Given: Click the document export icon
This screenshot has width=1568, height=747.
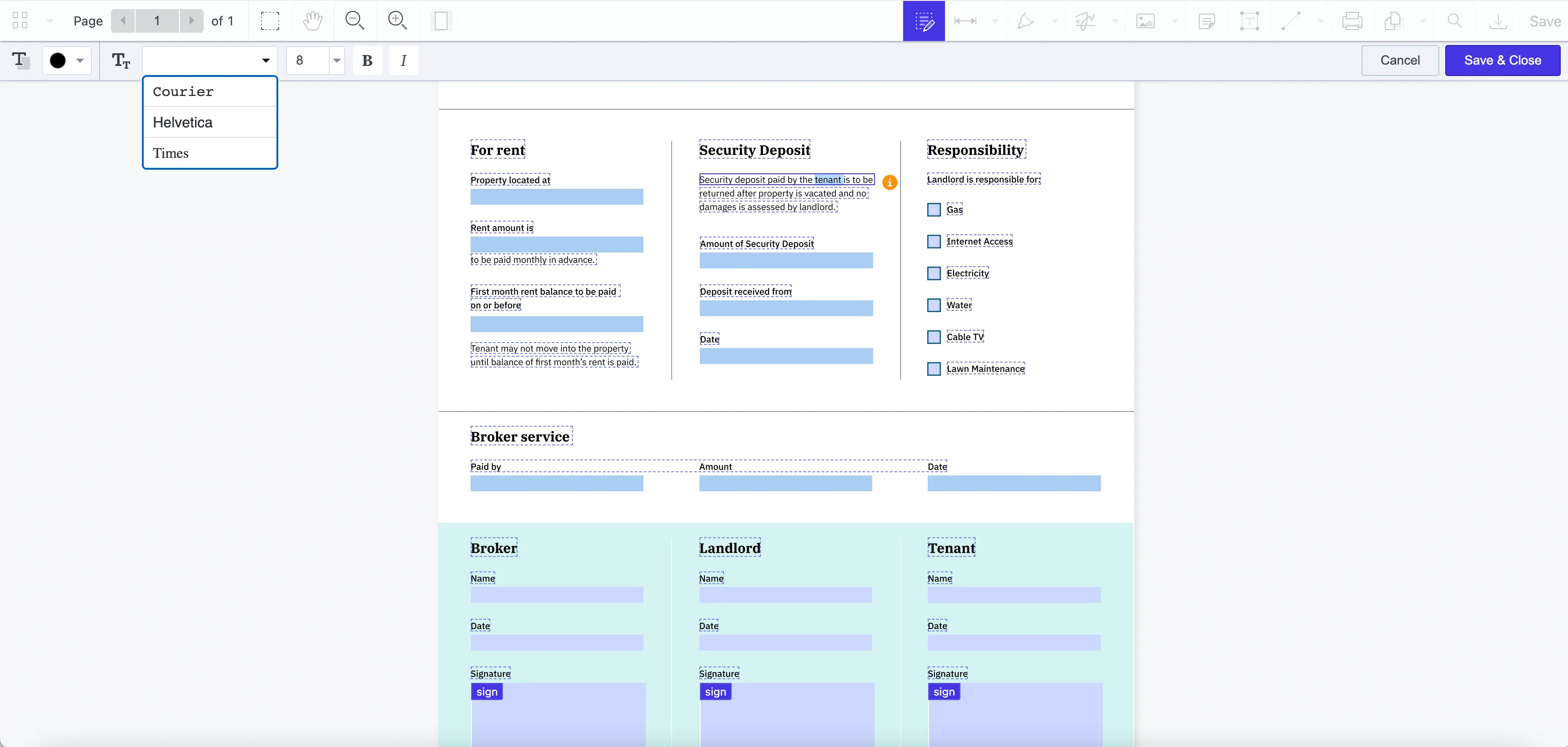Looking at the screenshot, I should (x=1393, y=20).
